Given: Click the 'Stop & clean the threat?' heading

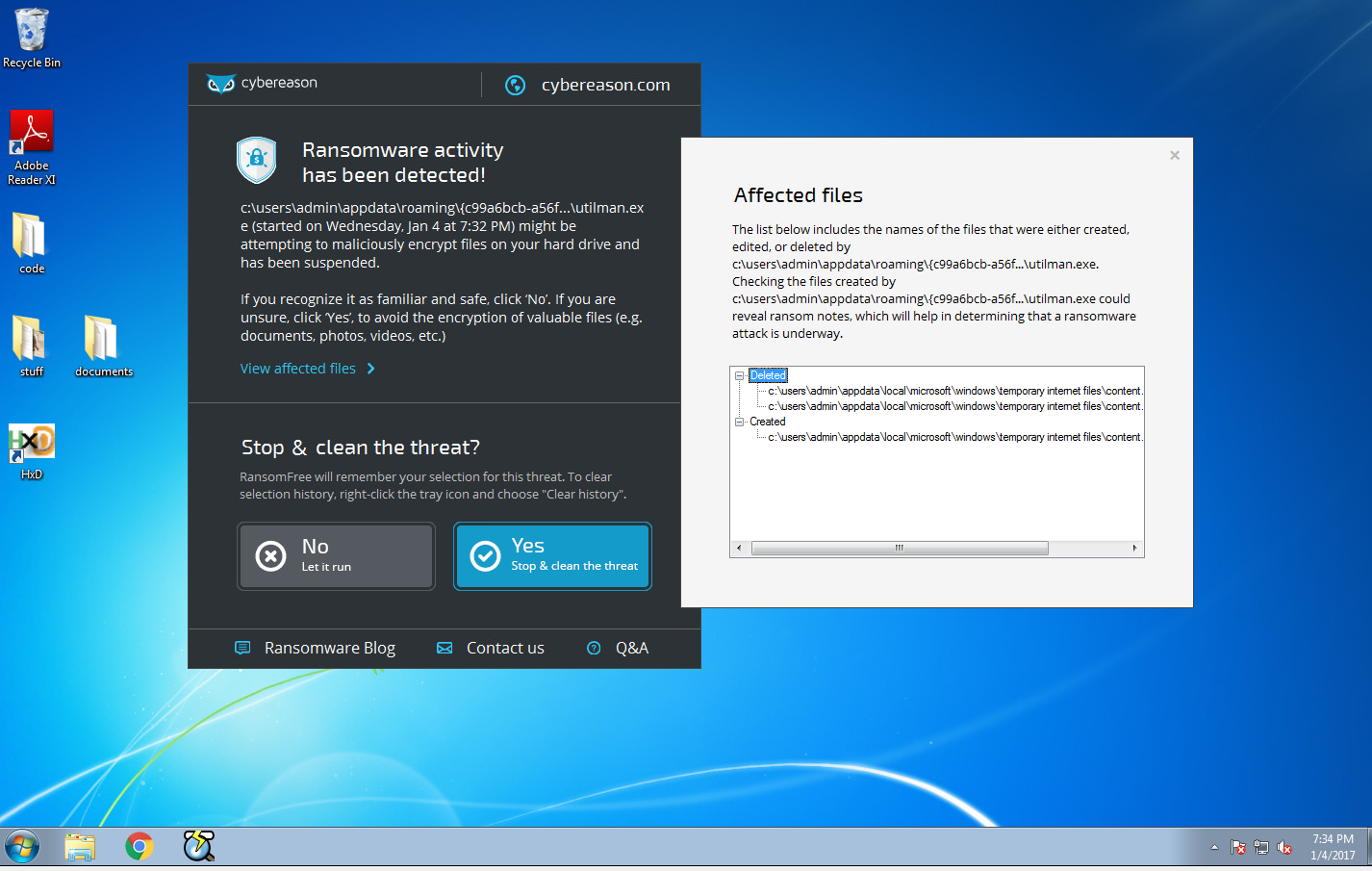Looking at the screenshot, I should (x=361, y=448).
